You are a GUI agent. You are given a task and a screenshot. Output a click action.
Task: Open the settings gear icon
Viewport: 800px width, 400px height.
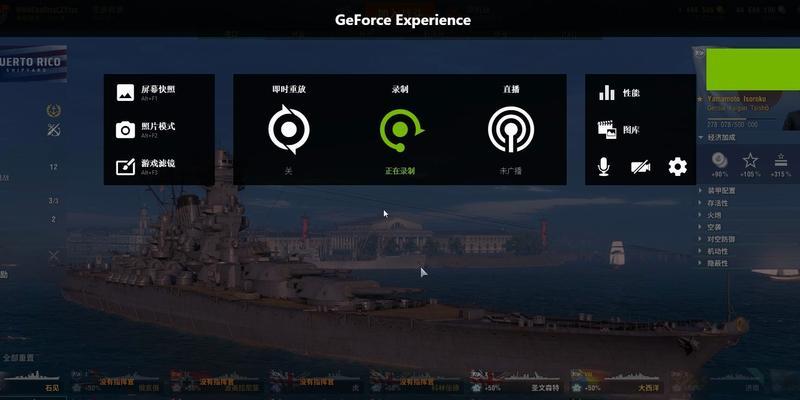(678, 167)
